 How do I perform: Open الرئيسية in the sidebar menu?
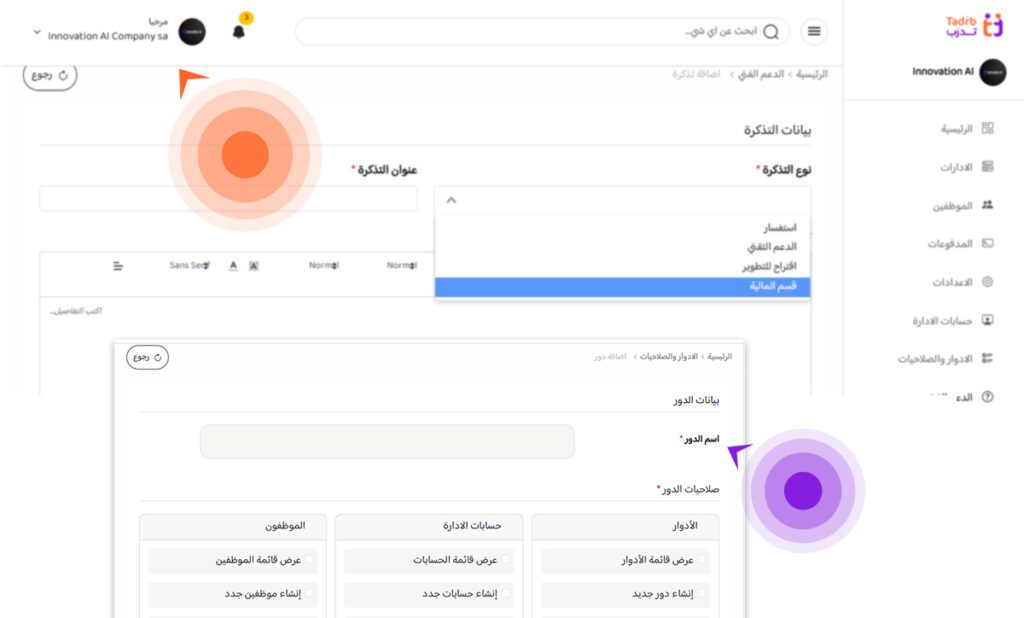[x=956, y=129]
